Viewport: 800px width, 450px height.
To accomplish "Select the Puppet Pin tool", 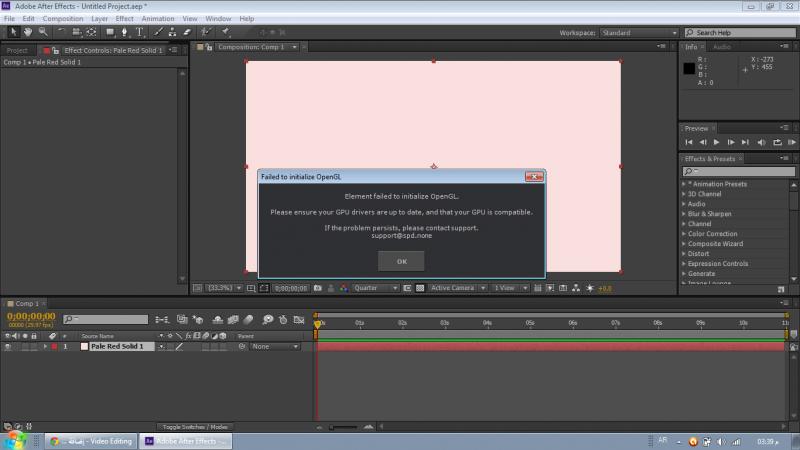I will (225, 32).
